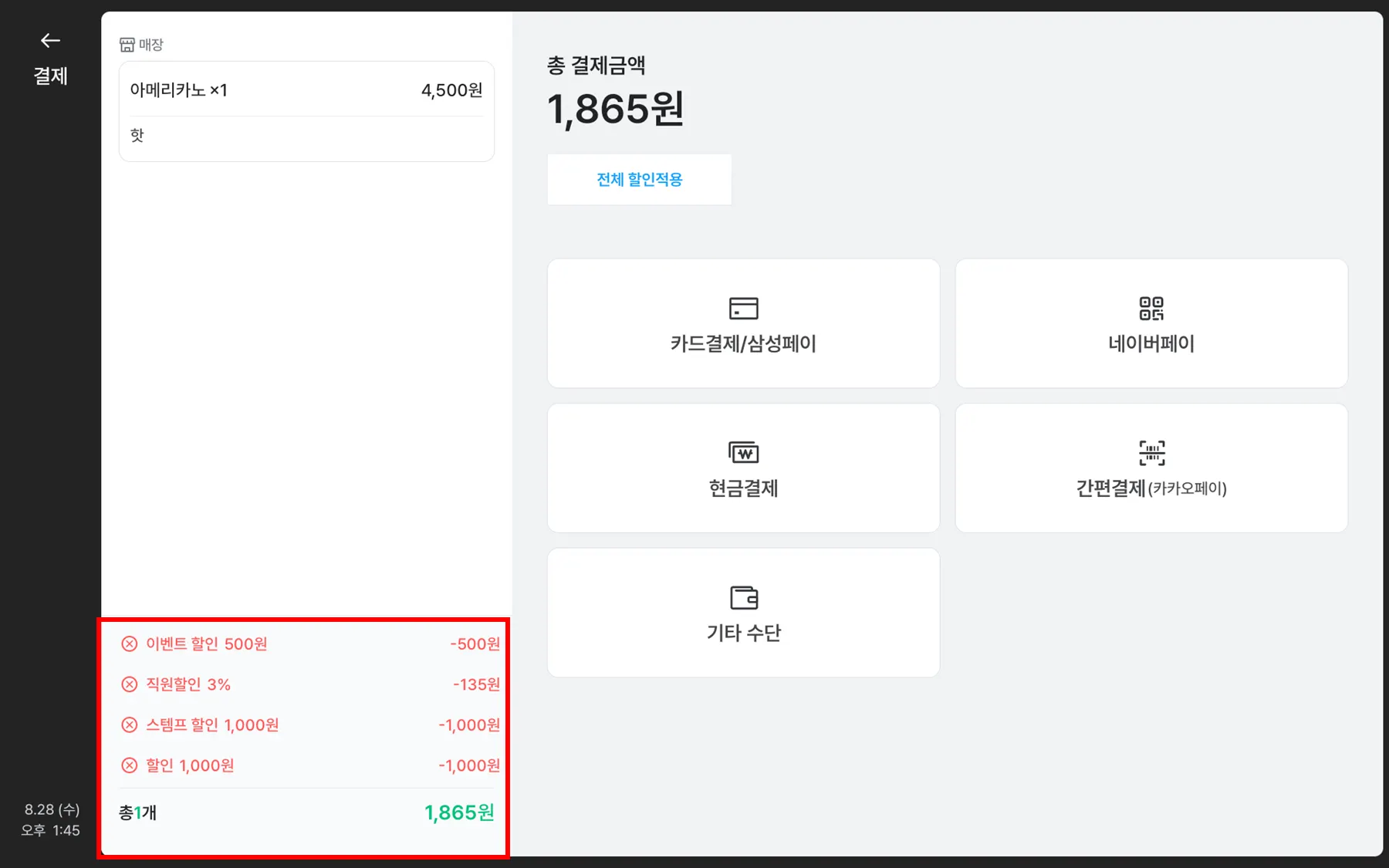Screen dimensions: 1389x868
Task: Remove the 직원할인 3% discount
Action: pyautogui.click(x=130, y=684)
